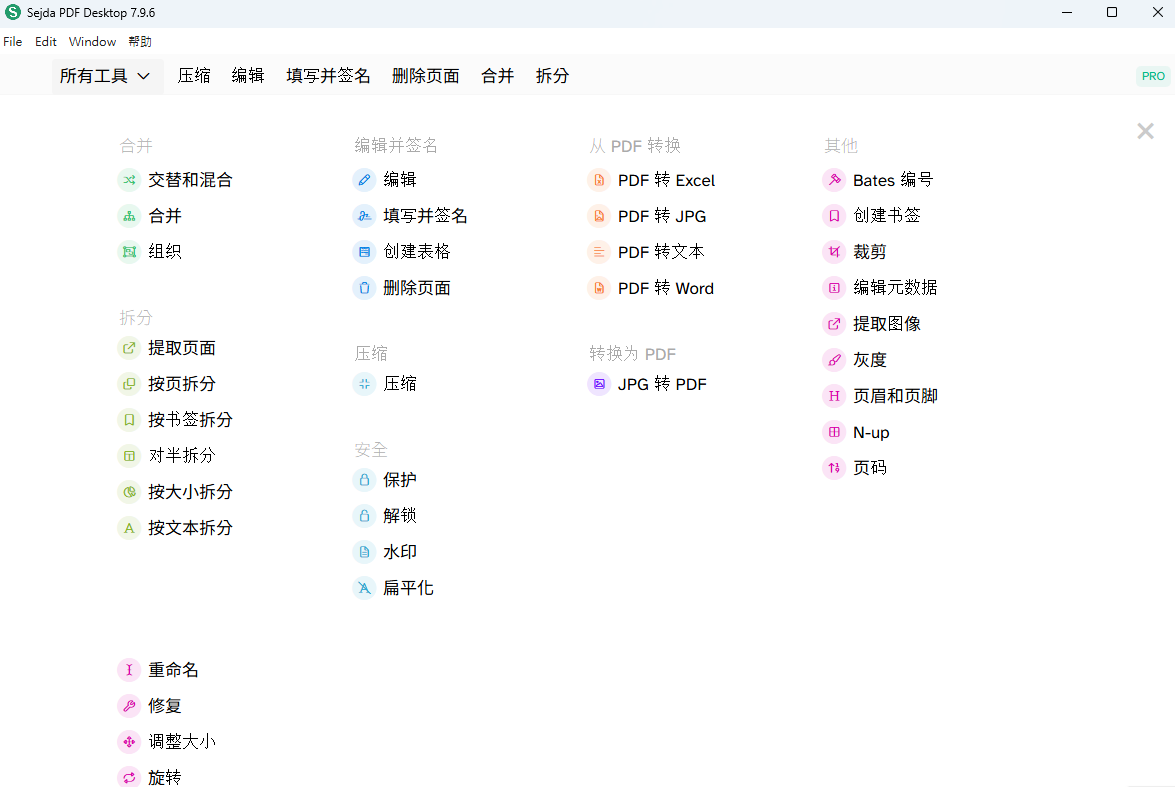Image resolution: width=1175 pixels, height=787 pixels.
Task: Click the 页眉和页脚 H icon
Action: pos(834,396)
